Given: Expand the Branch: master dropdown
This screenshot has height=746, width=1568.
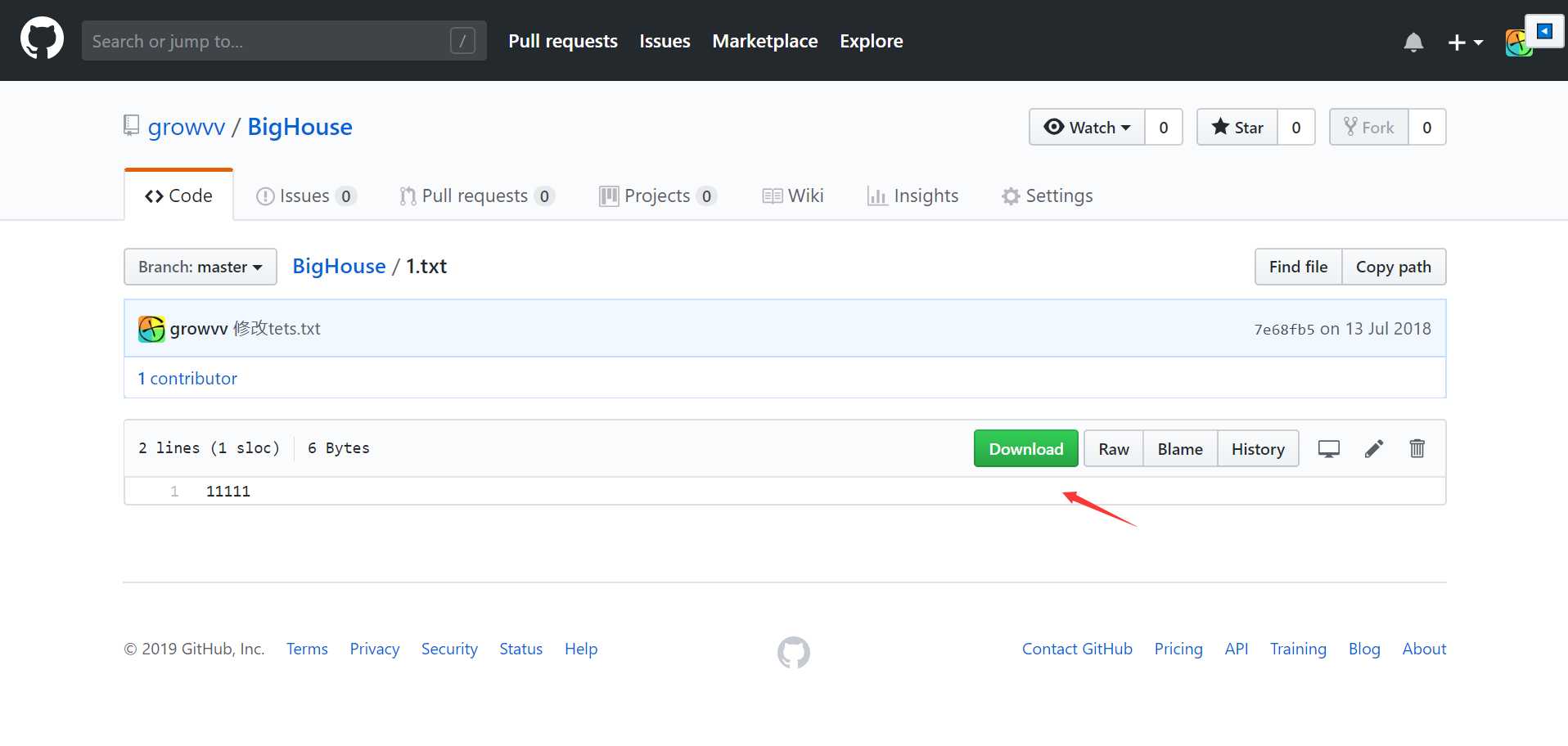Looking at the screenshot, I should [x=201, y=267].
